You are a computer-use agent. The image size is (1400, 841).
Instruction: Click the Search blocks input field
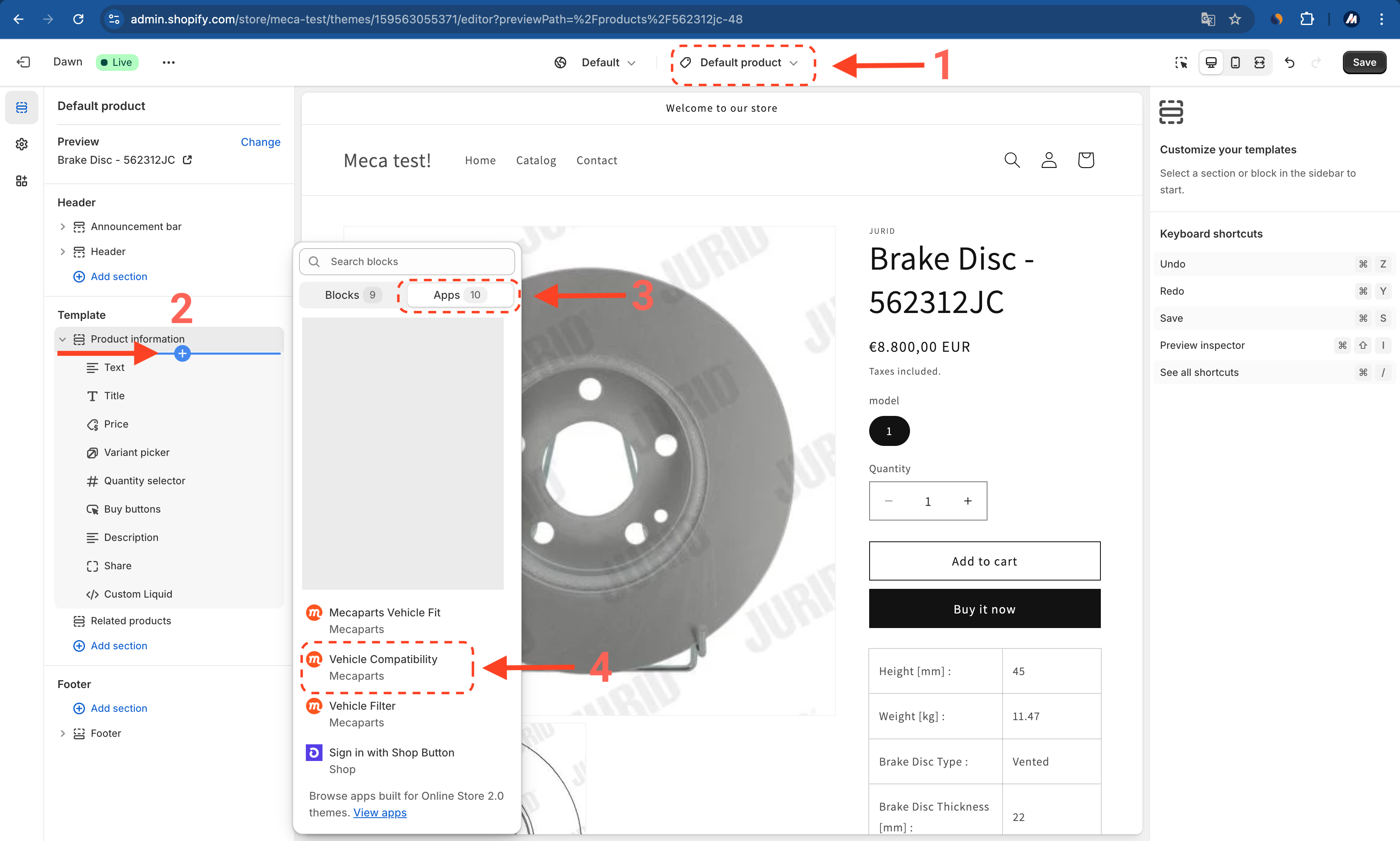click(407, 262)
